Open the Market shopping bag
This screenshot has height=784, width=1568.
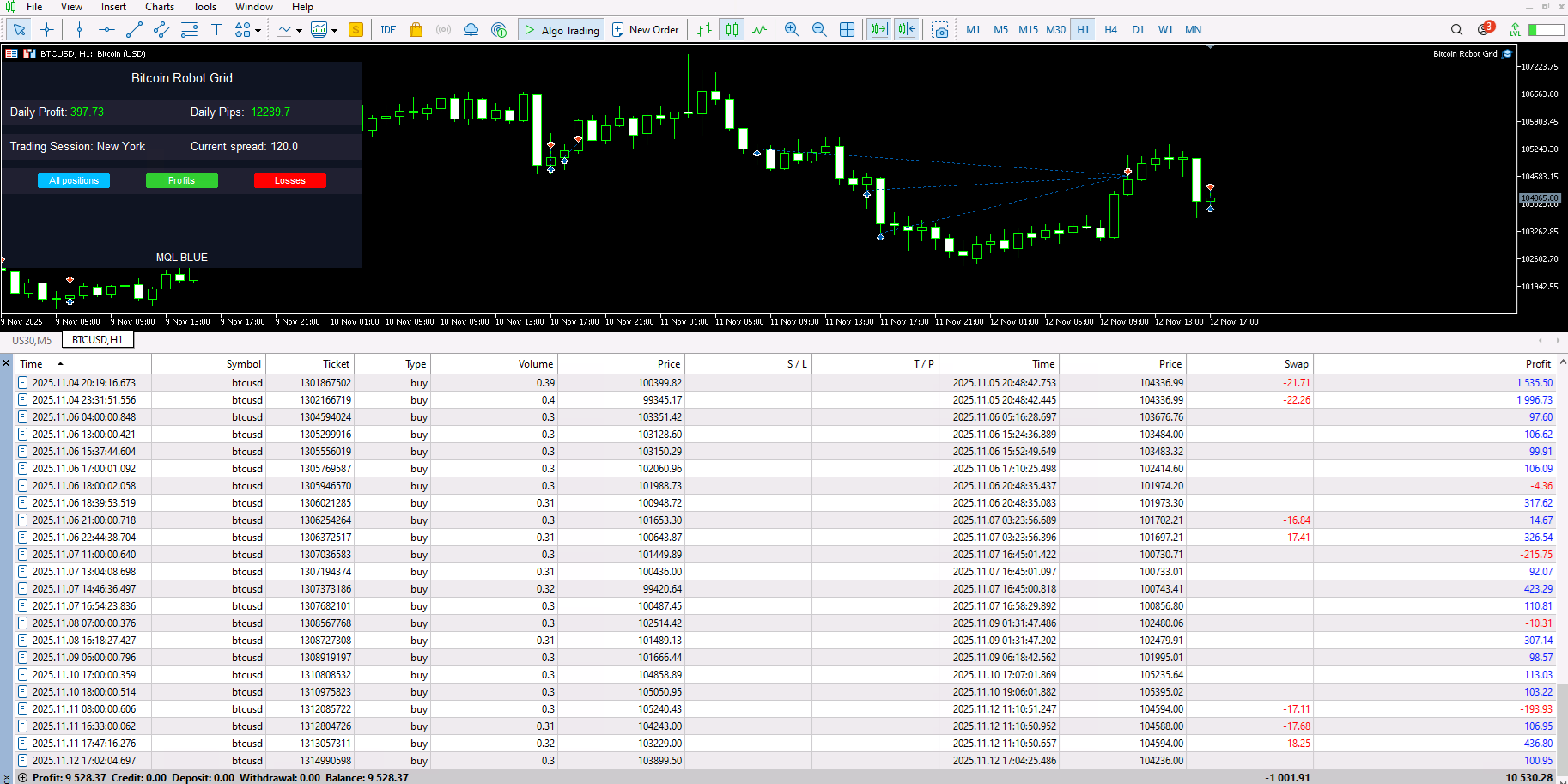pyautogui.click(x=416, y=30)
